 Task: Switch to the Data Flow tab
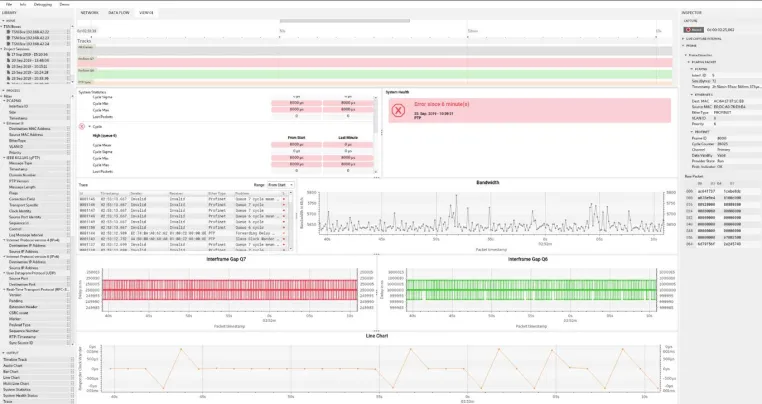pos(119,13)
